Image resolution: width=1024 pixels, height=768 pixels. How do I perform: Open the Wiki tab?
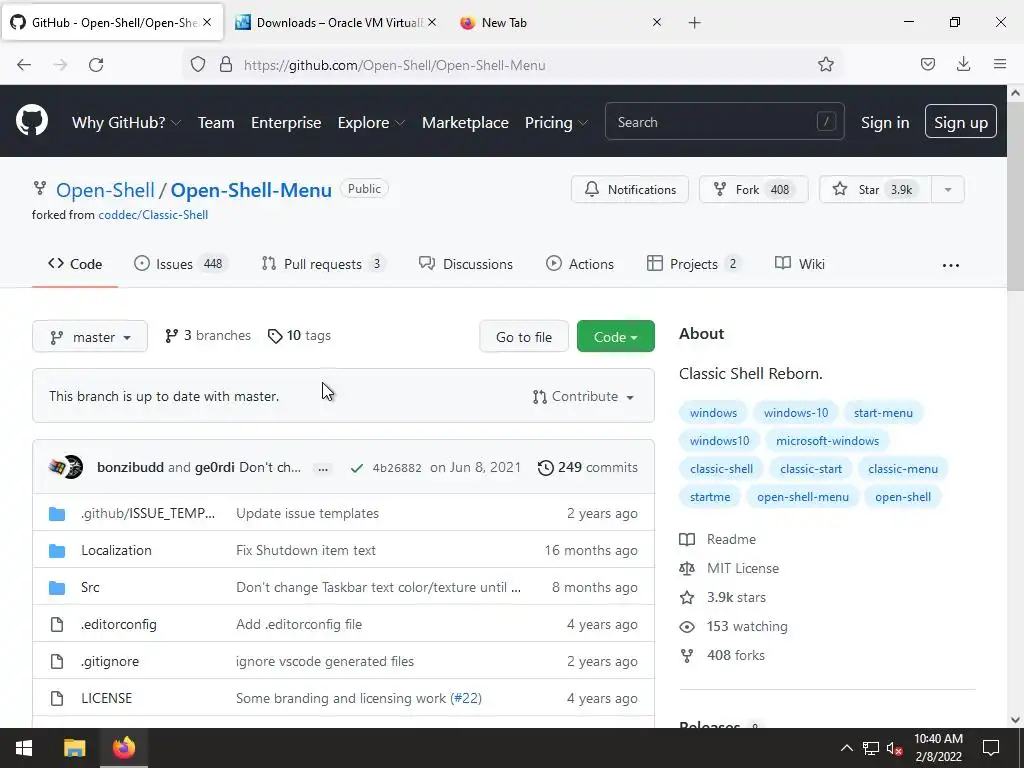coord(799,264)
